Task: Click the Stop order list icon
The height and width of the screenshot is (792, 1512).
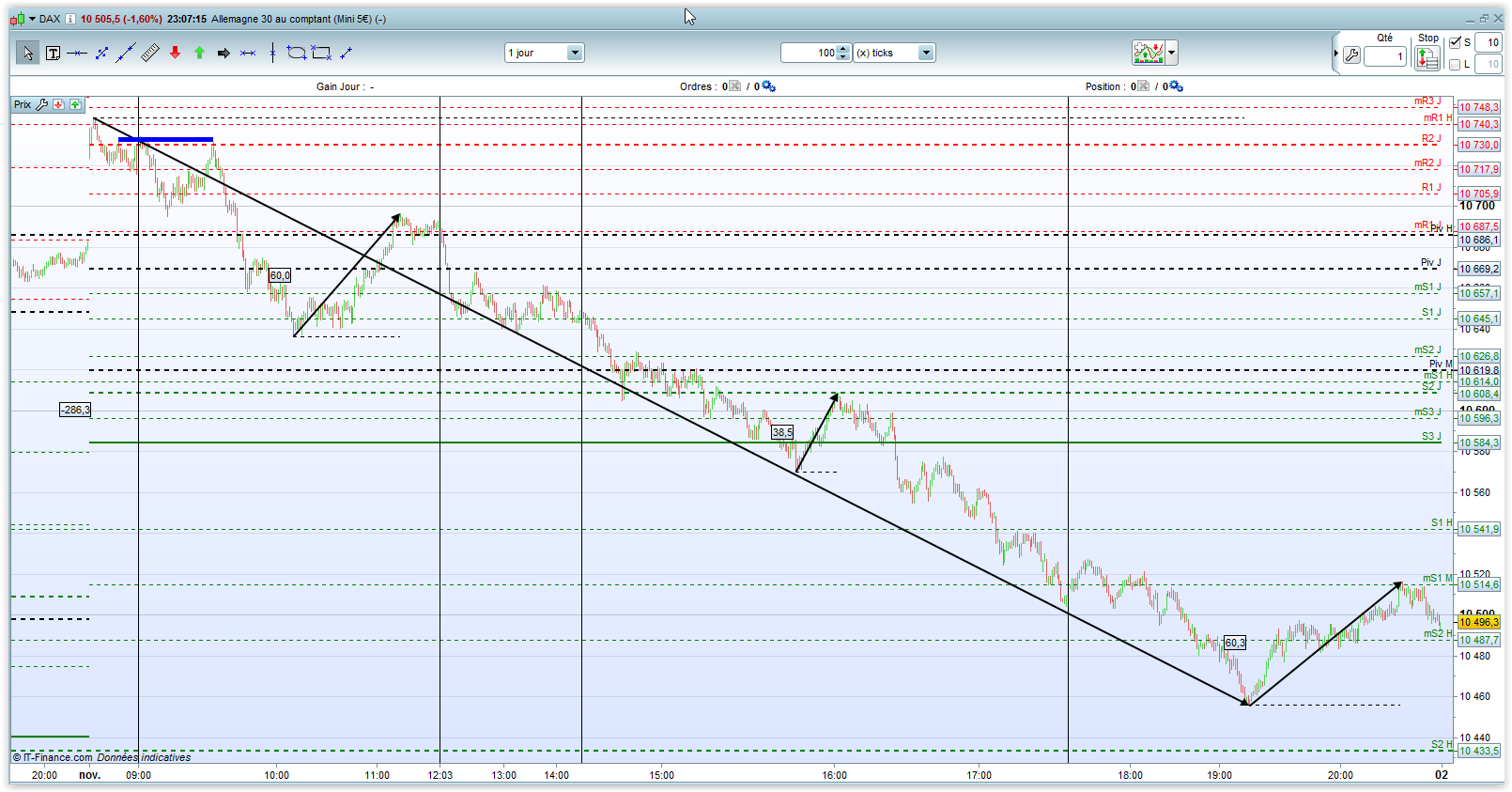Action: (x=1427, y=58)
